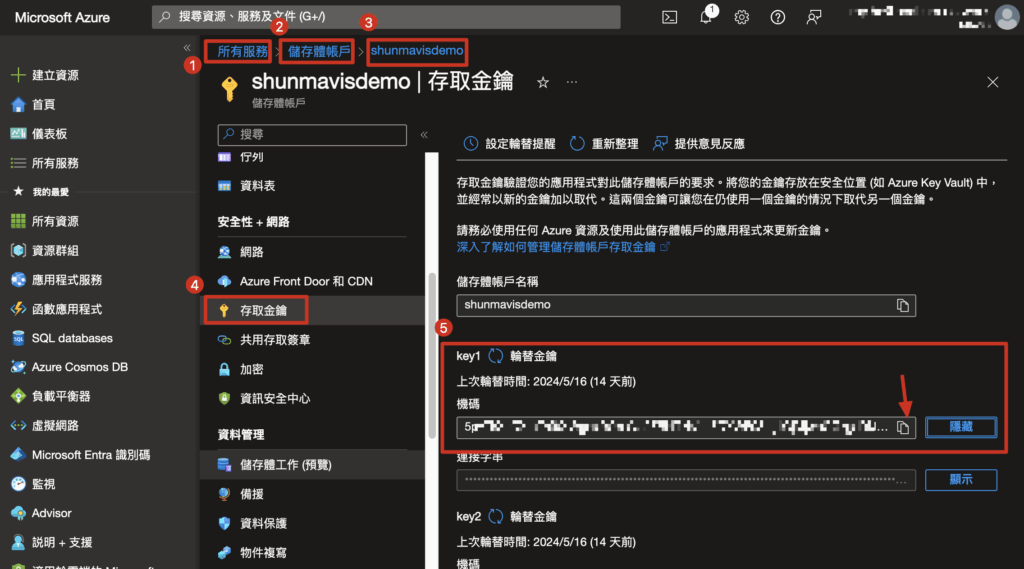
Task: Open the notifications bell icon
Action: (x=706, y=17)
